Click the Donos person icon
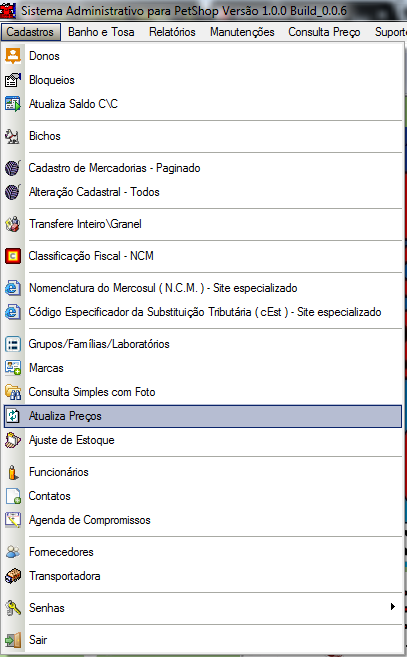Screen dimensions: 407x657 coord(13,56)
